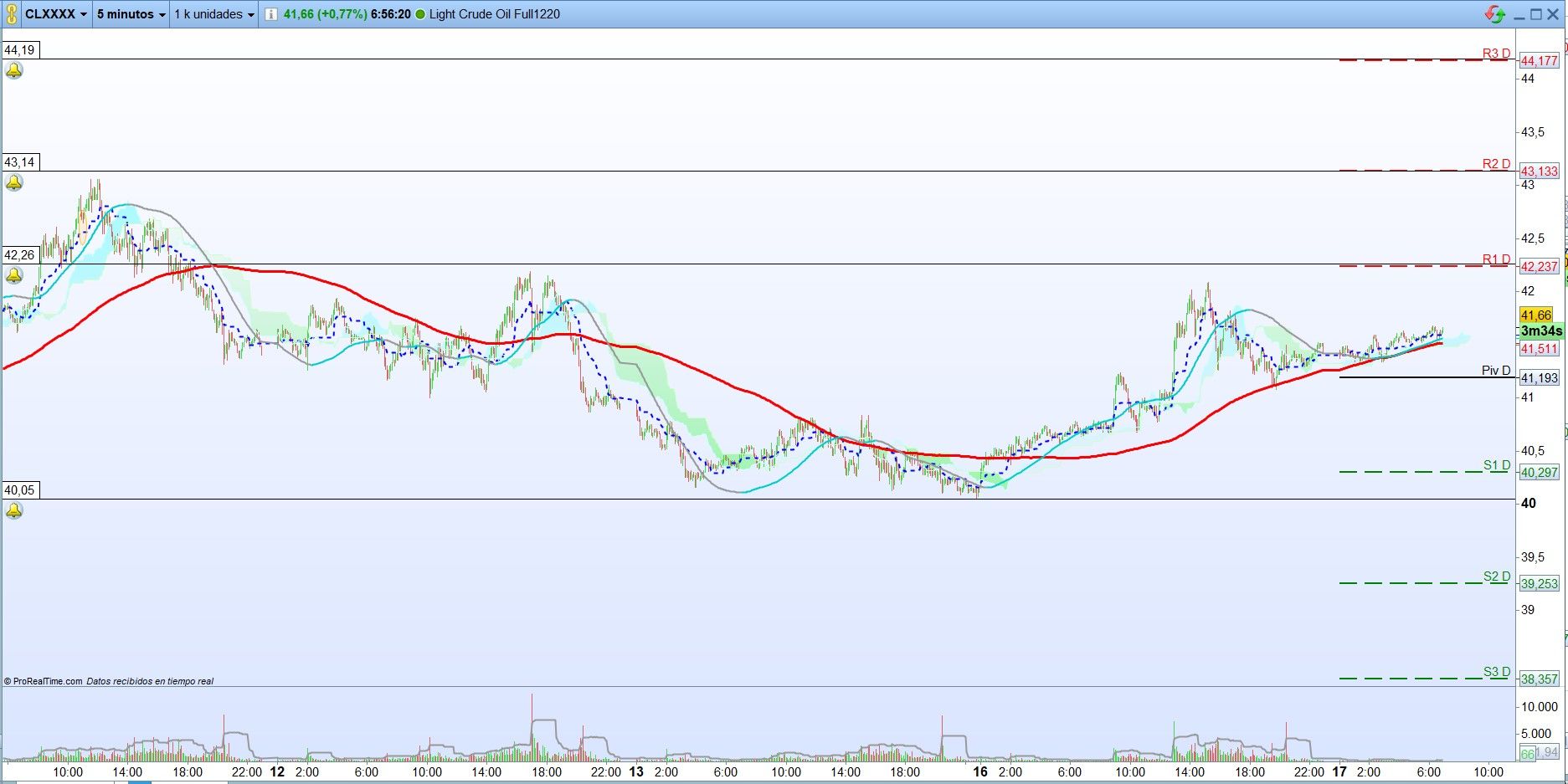Click the bell alert under 42,26
This screenshot has width=1568, height=784.
click(14, 275)
